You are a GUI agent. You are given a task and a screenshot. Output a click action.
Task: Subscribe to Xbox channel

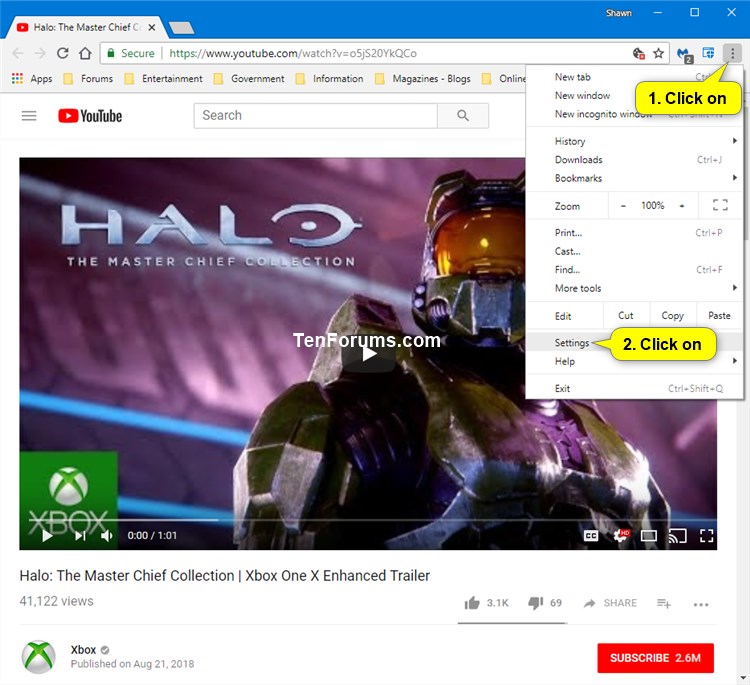tap(655, 658)
